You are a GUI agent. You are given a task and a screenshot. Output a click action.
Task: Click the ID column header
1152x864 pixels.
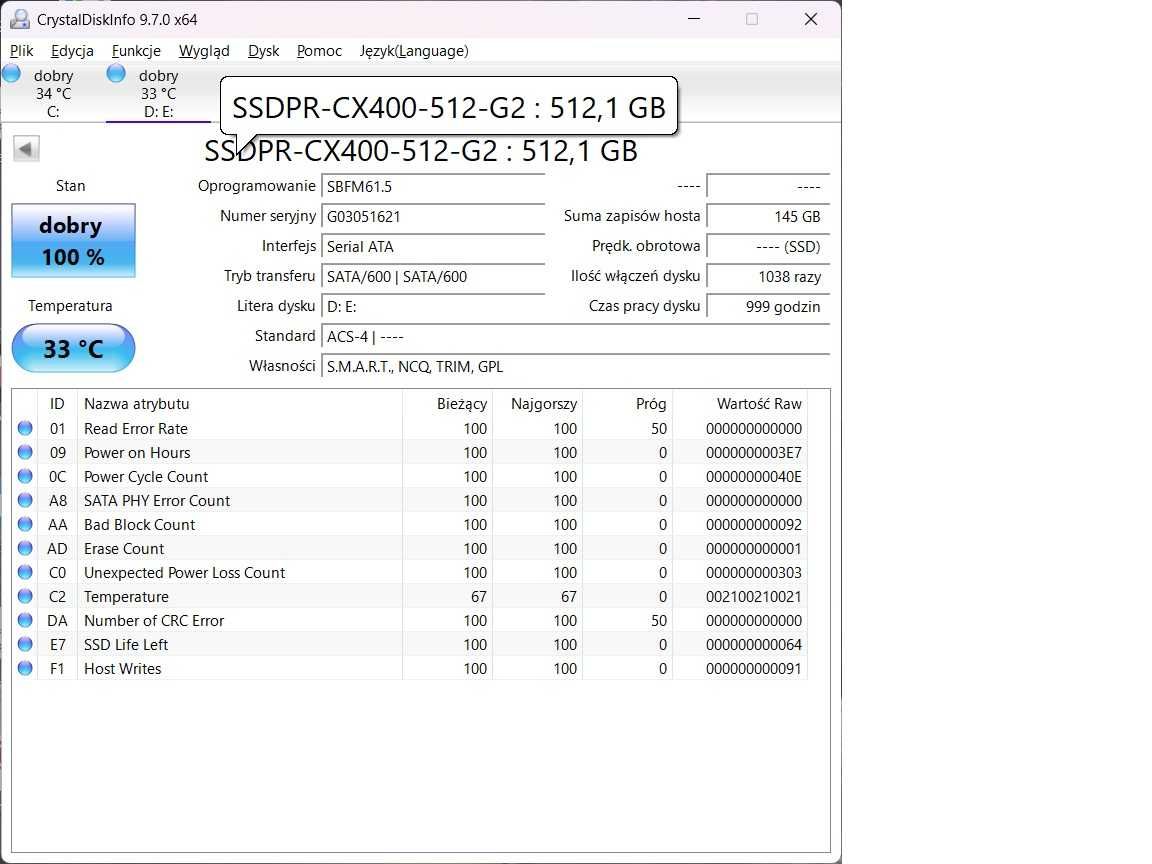pos(57,403)
